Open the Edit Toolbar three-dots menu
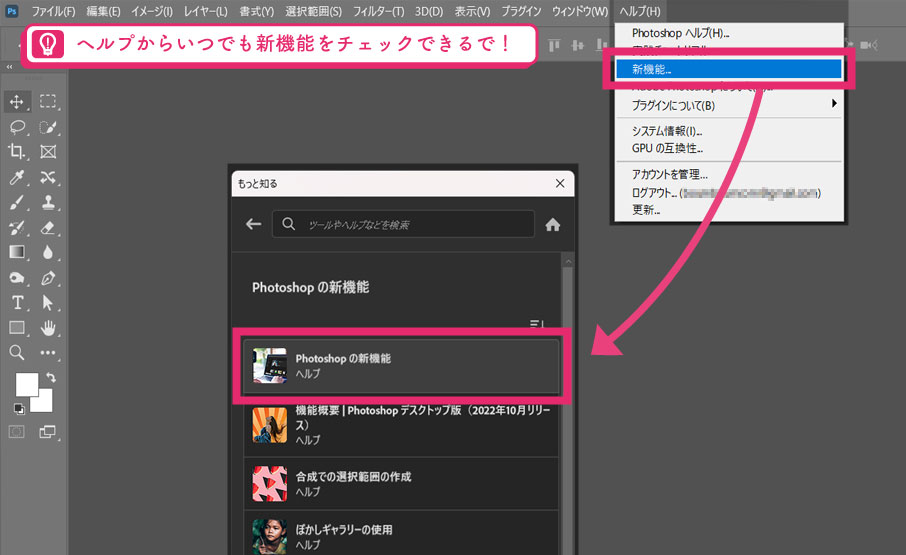 [x=48, y=352]
